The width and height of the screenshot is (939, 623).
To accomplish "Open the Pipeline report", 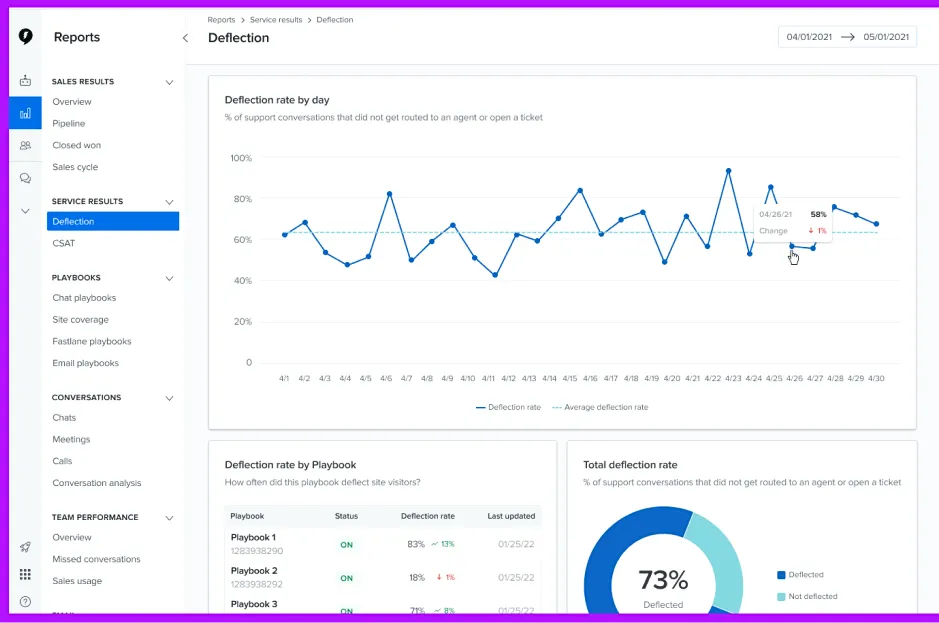I will 68,123.
